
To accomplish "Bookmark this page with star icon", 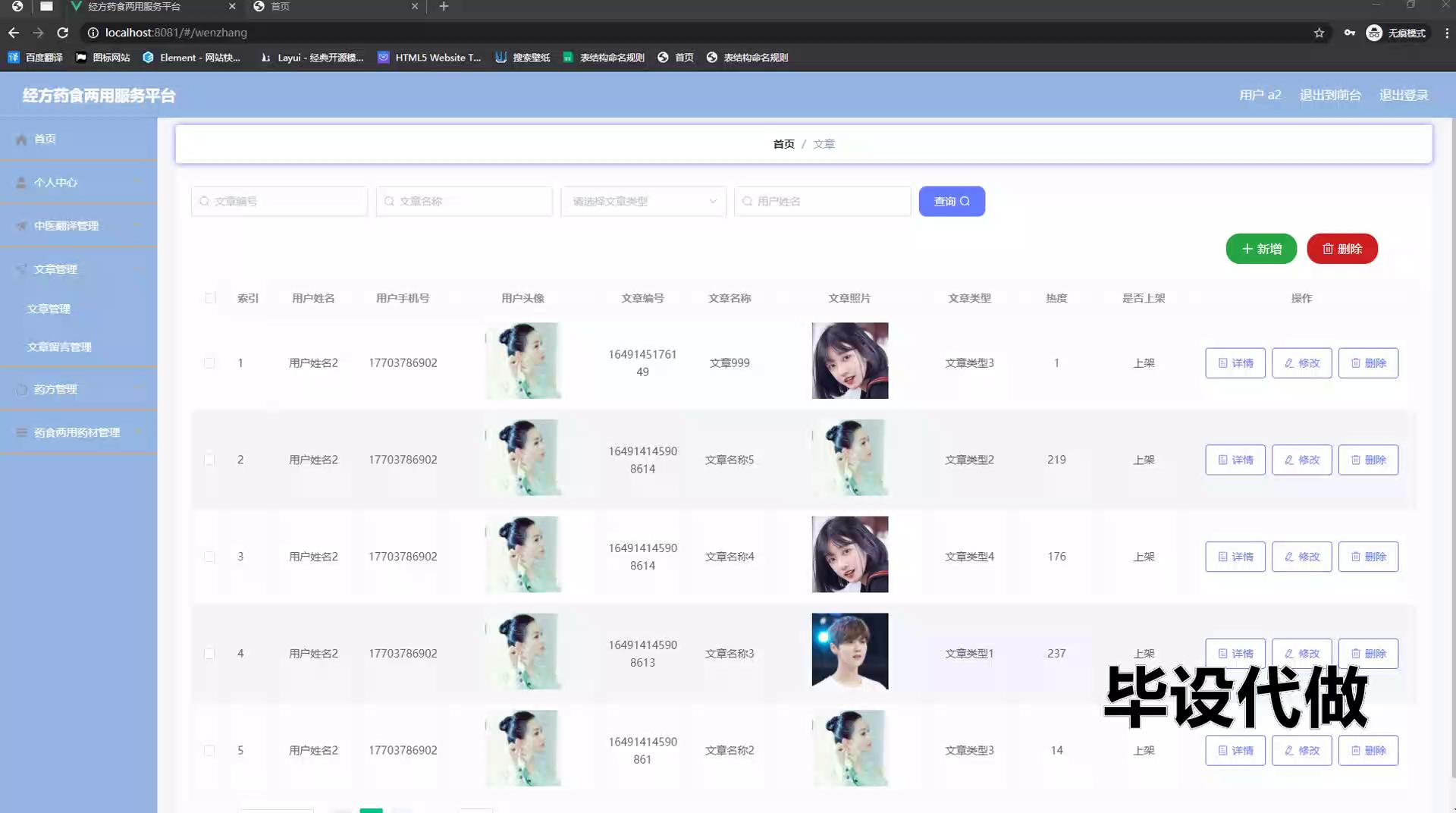I will point(1319,33).
